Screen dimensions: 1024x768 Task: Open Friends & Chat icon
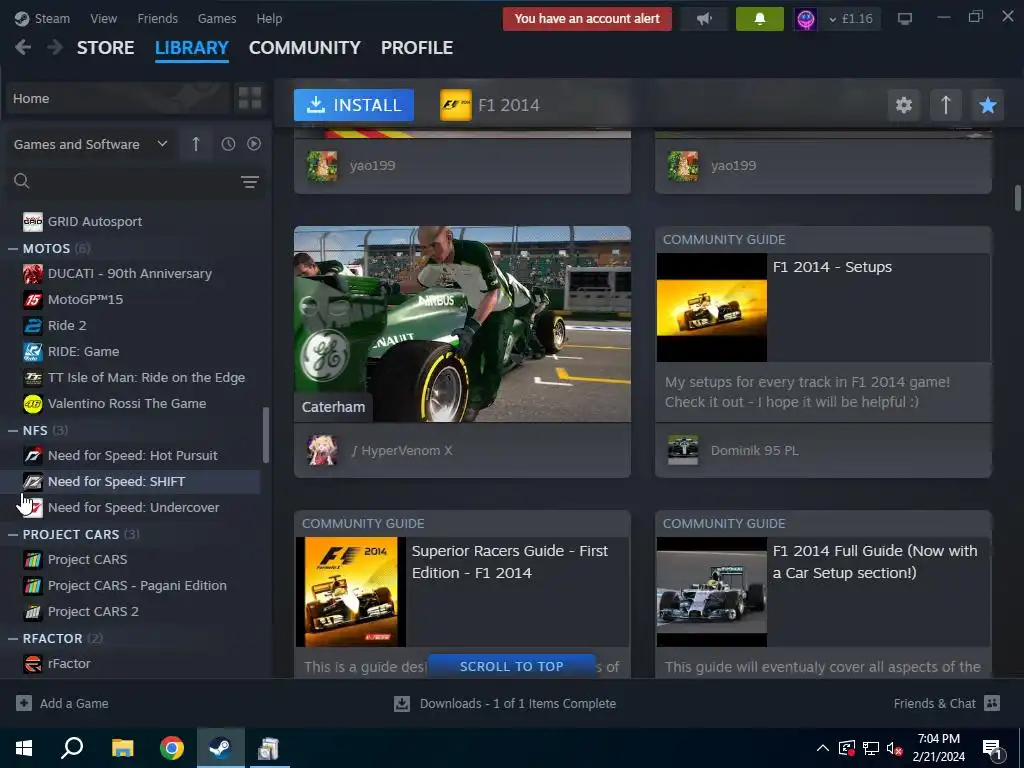992,703
